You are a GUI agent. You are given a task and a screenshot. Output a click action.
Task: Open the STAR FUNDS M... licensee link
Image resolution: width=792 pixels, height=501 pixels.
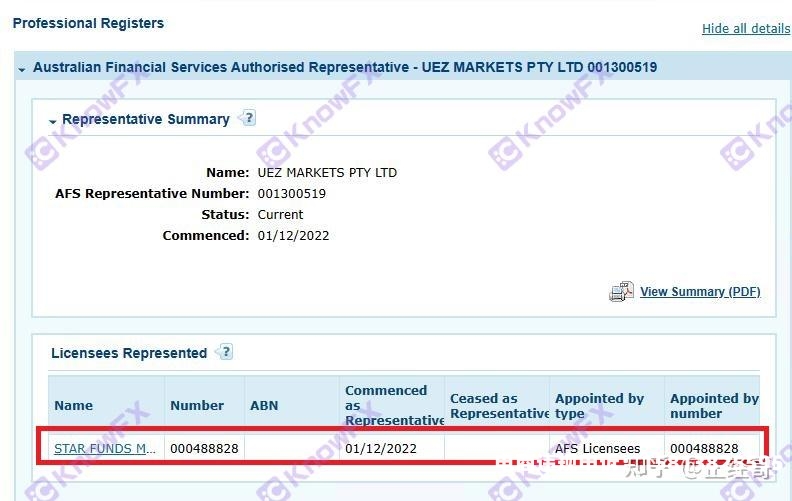tap(105, 449)
